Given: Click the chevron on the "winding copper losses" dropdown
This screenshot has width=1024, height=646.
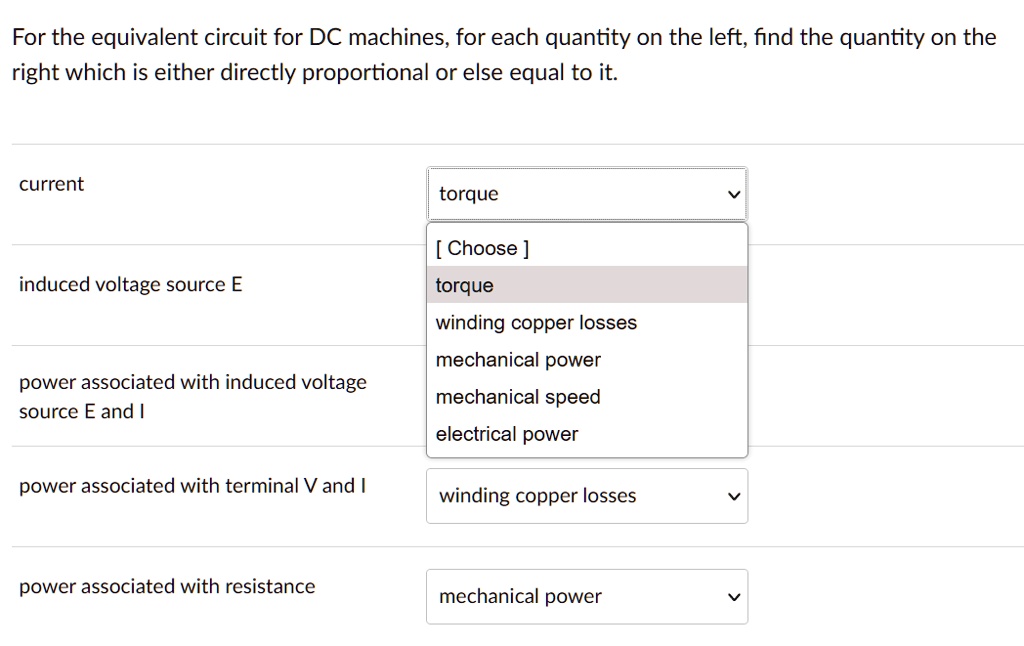Looking at the screenshot, I should (733, 496).
